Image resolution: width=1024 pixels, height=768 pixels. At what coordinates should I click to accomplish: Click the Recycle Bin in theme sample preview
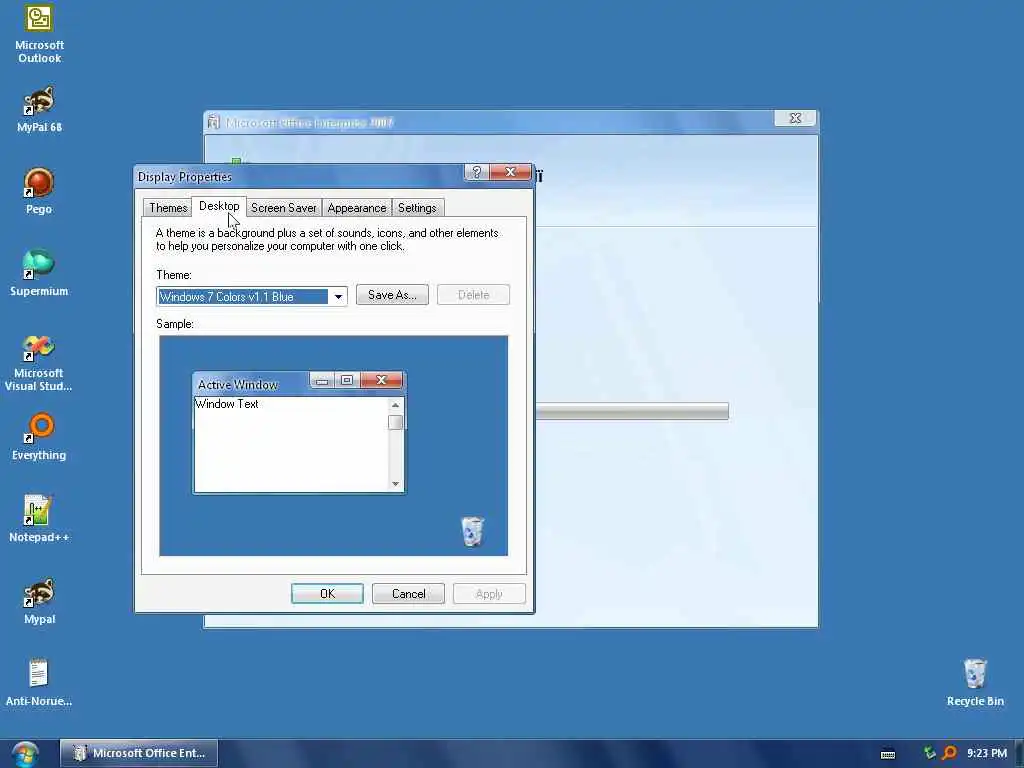coord(472,531)
